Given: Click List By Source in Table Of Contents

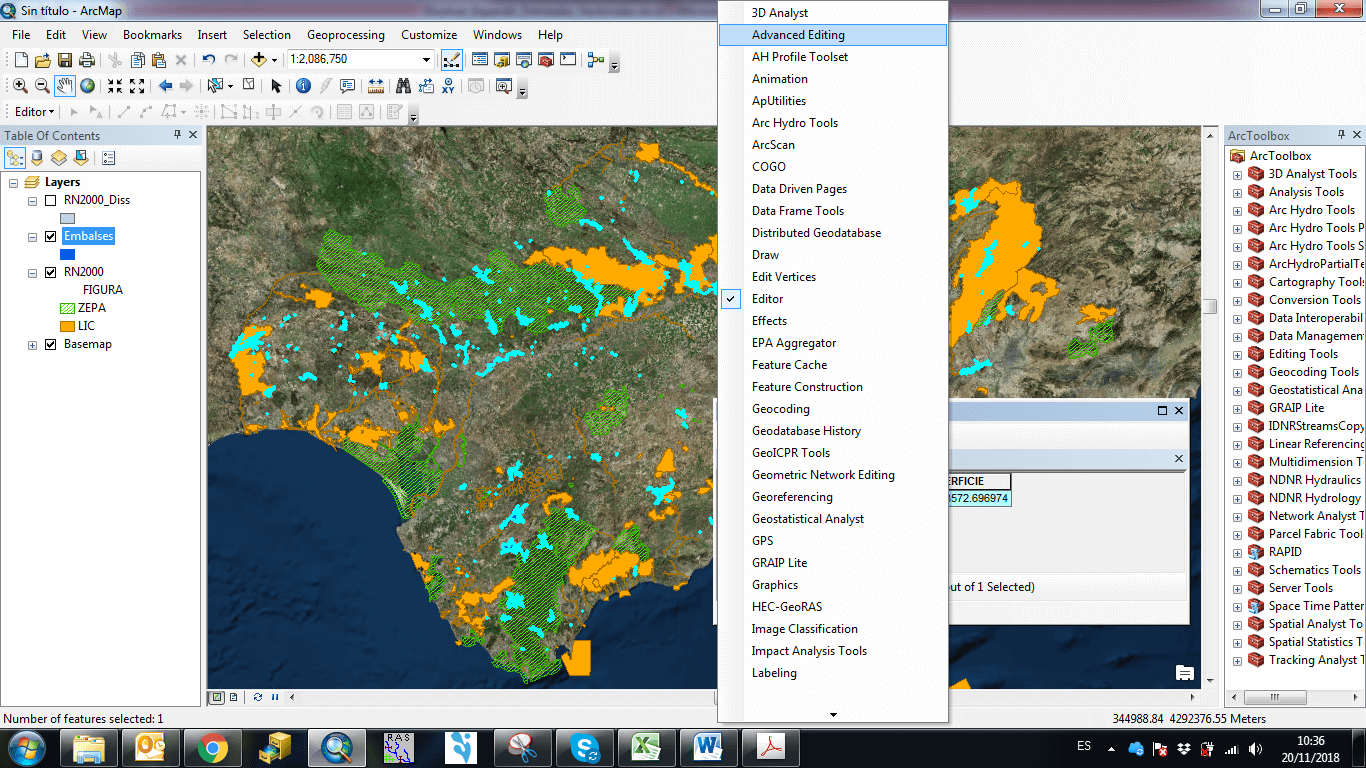Looking at the screenshot, I should (38, 158).
